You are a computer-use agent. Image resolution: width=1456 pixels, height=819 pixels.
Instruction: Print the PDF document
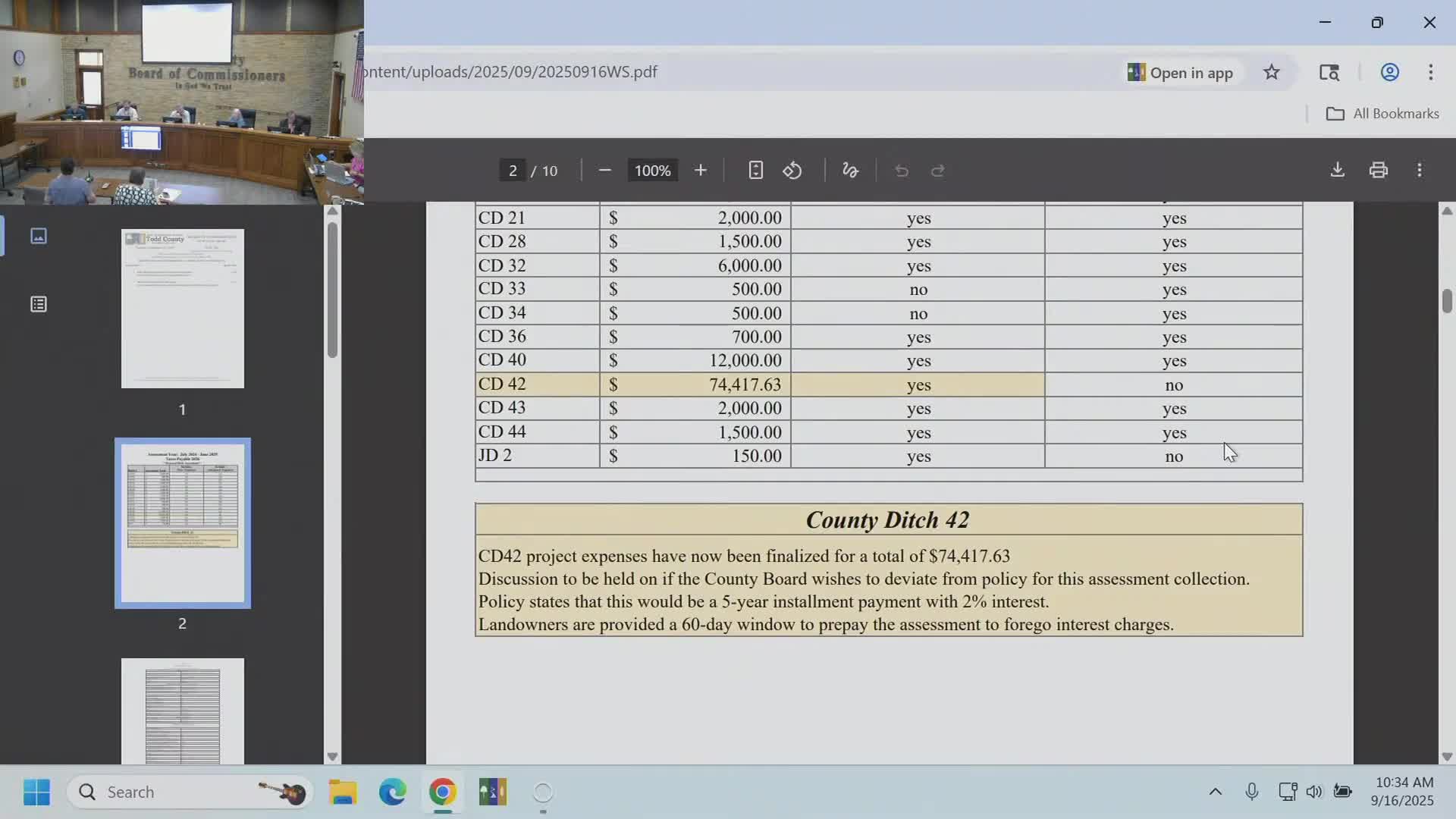(x=1379, y=170)
